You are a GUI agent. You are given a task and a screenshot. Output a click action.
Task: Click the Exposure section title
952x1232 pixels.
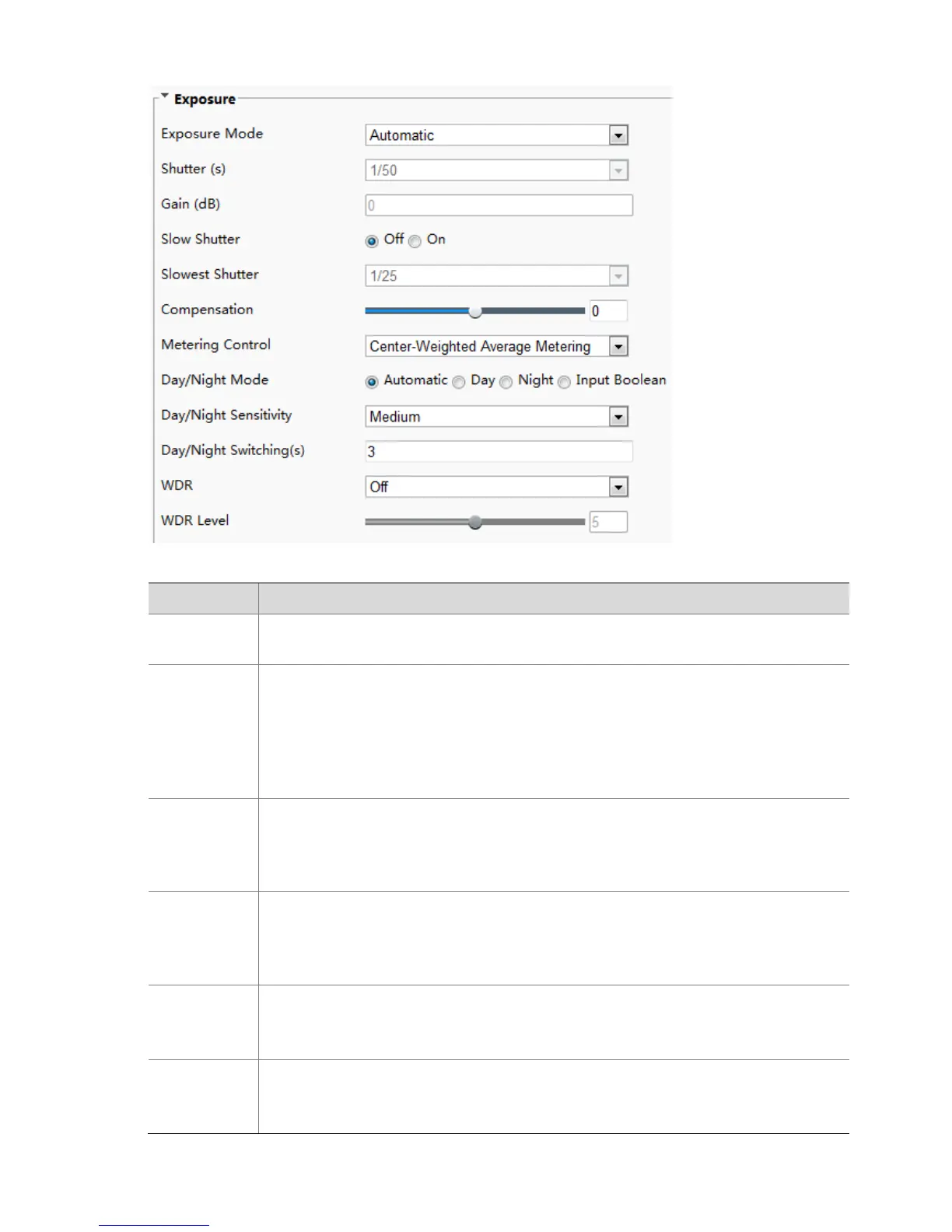[x=205, y=100]
